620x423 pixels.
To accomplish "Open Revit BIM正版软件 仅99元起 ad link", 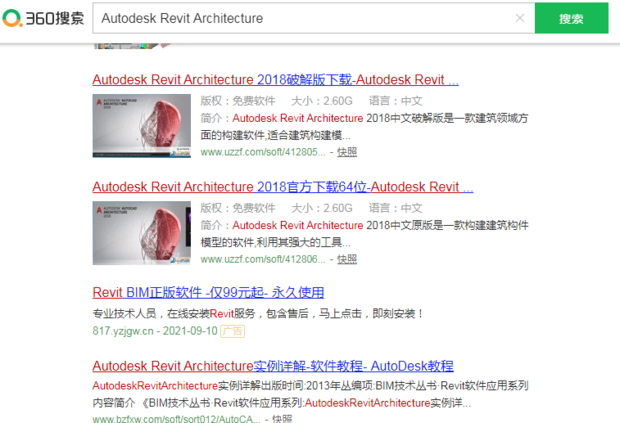I will (208, 293).
